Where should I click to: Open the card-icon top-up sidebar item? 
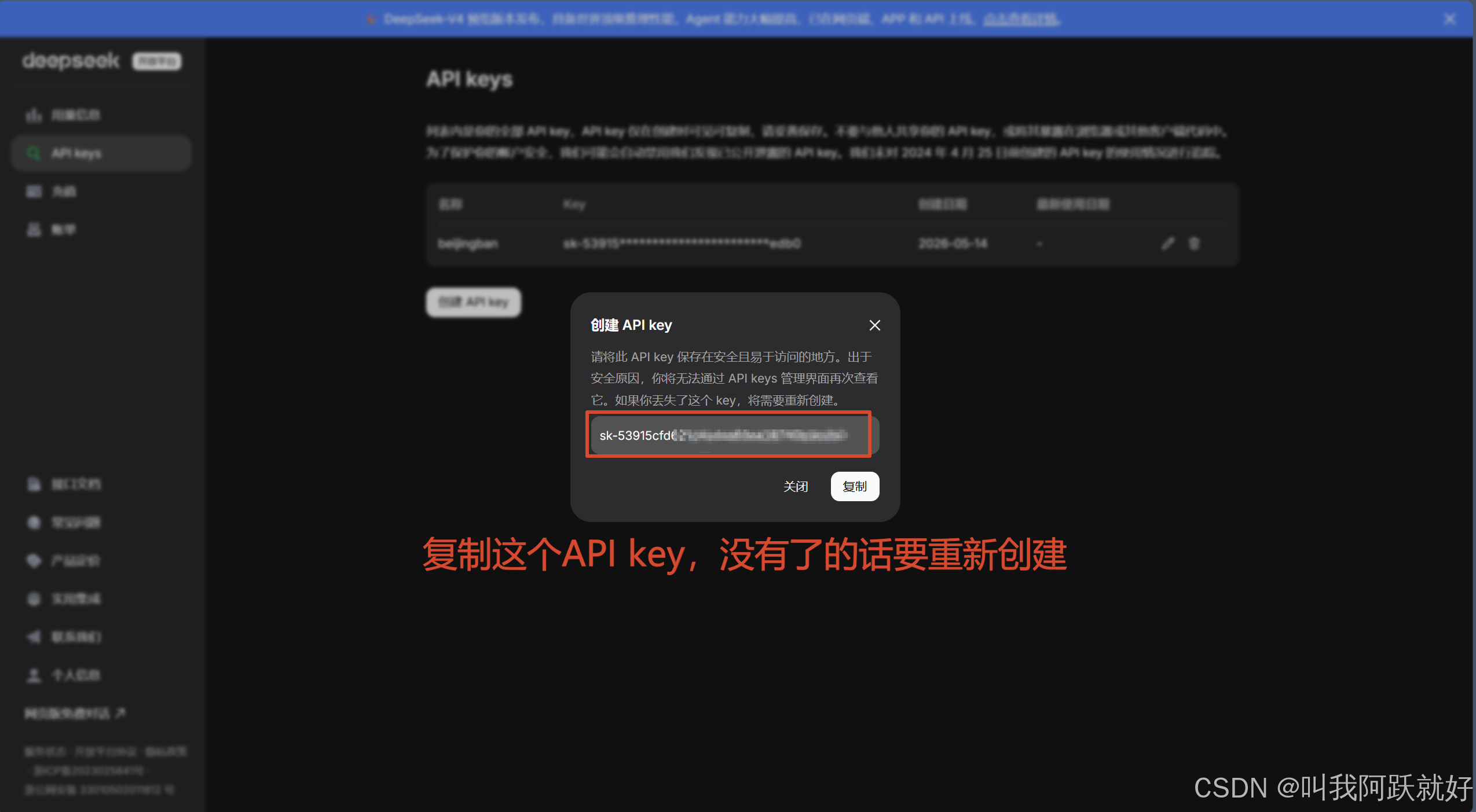point(101,192)
